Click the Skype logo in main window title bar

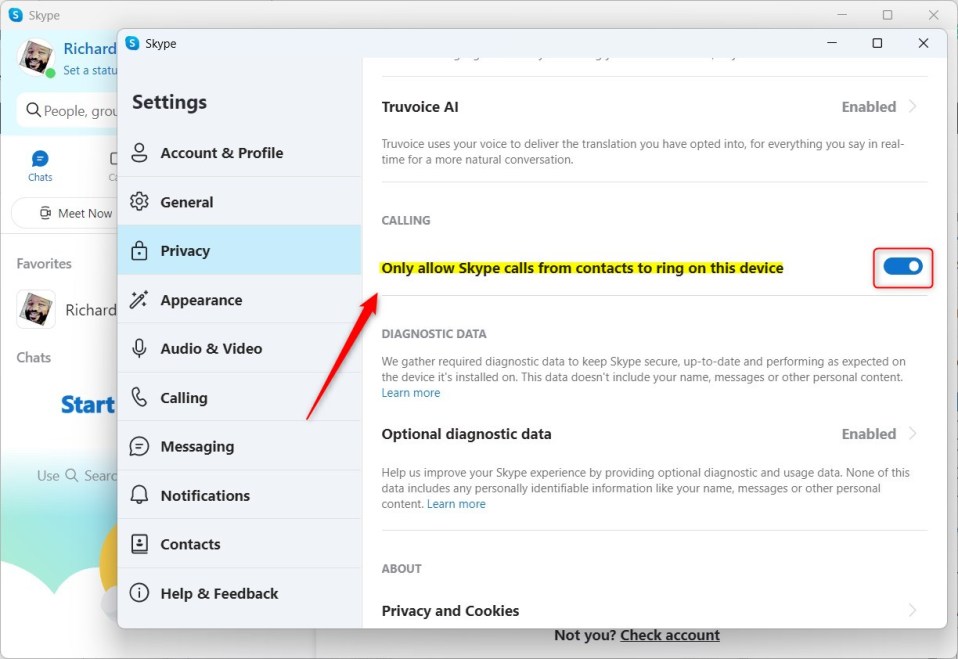pos(15,15)
